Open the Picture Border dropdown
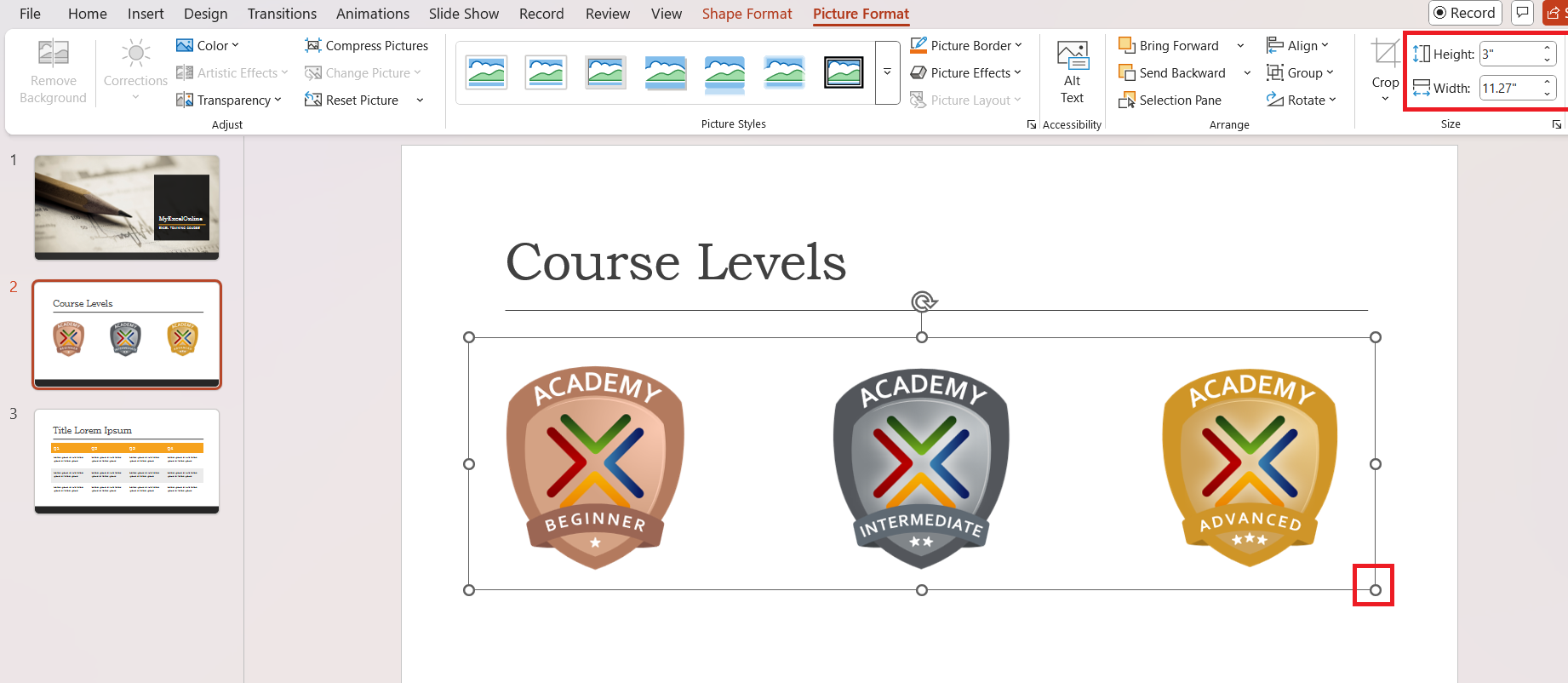 pyautogui.click(x=966, y=45)
